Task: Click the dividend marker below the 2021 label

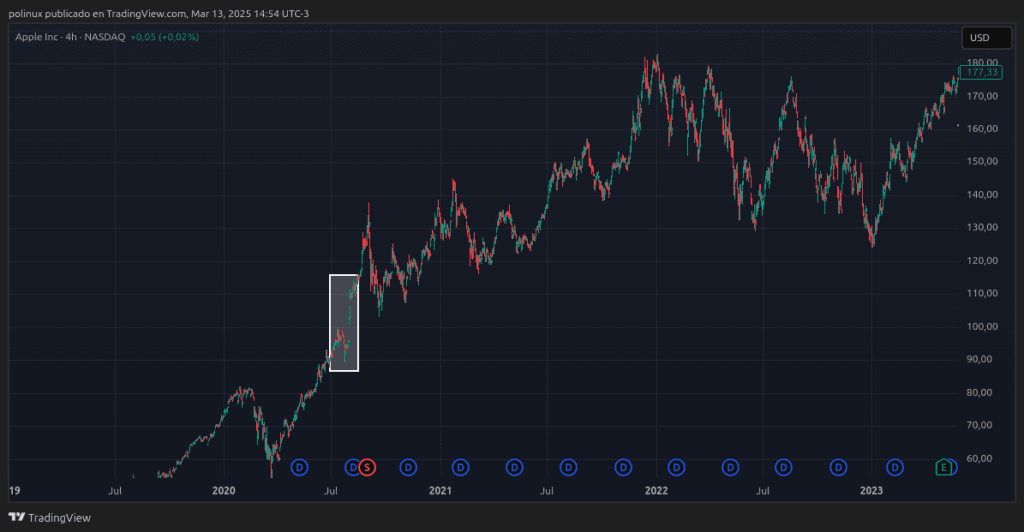Action: [461, 467]
